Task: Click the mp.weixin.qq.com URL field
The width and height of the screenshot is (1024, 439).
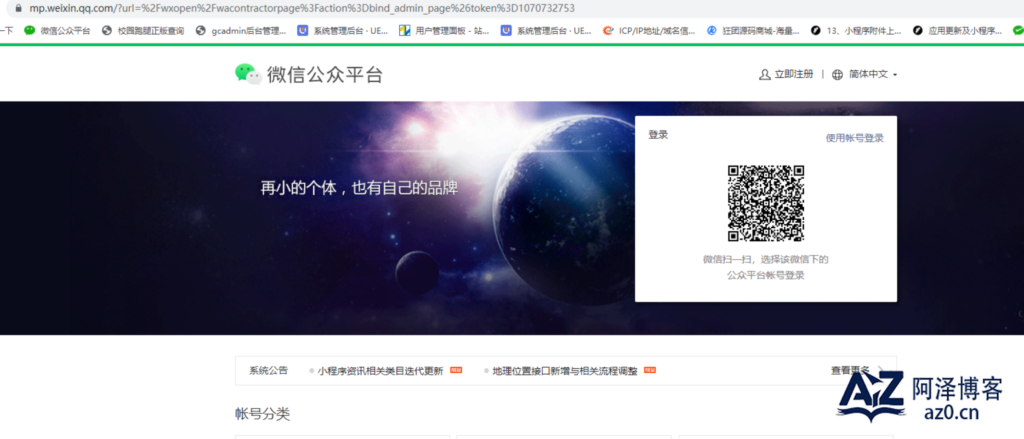Action: click(x=302, y=8)
